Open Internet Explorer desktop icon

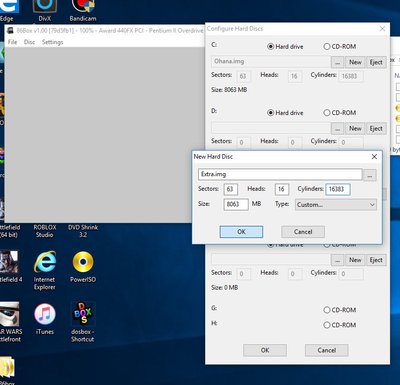coord(45,270)
